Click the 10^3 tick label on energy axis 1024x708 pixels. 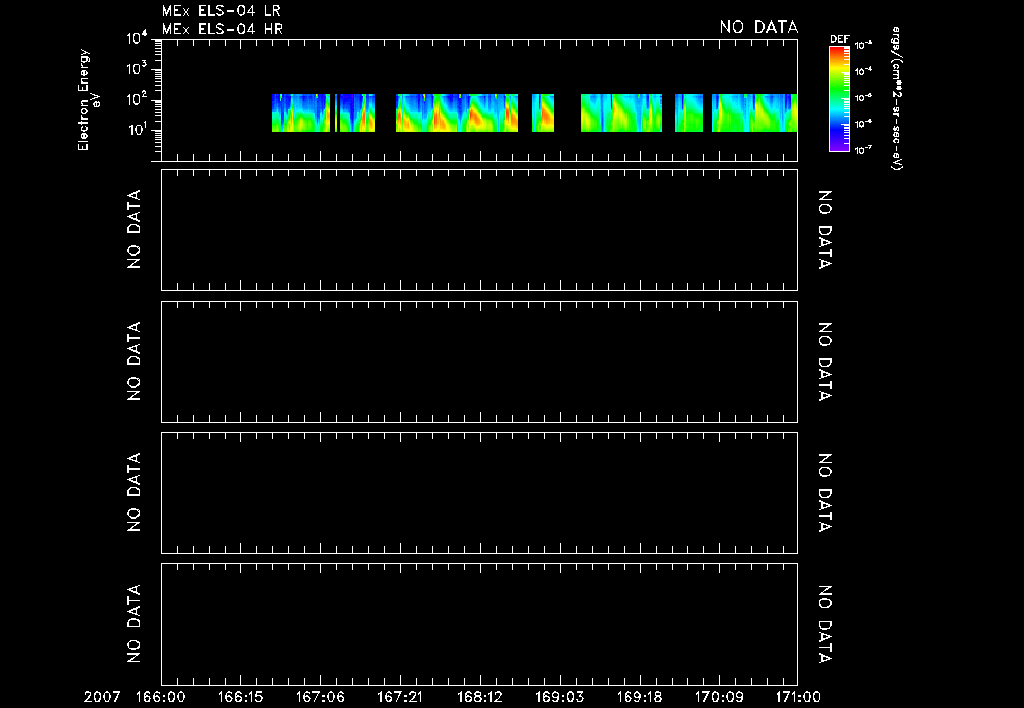137,69
